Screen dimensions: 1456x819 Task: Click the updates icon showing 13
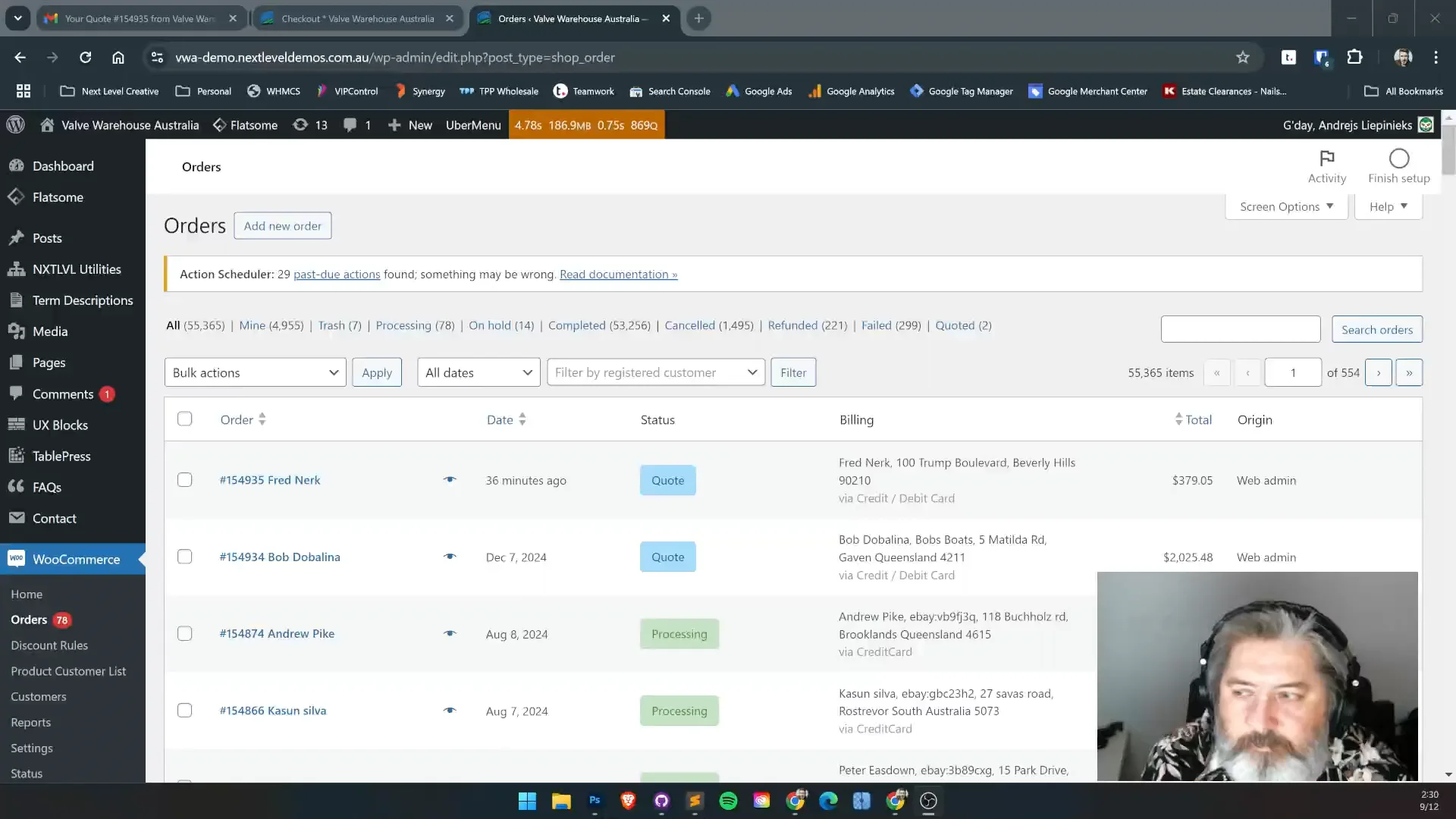(x=310, y=125)
